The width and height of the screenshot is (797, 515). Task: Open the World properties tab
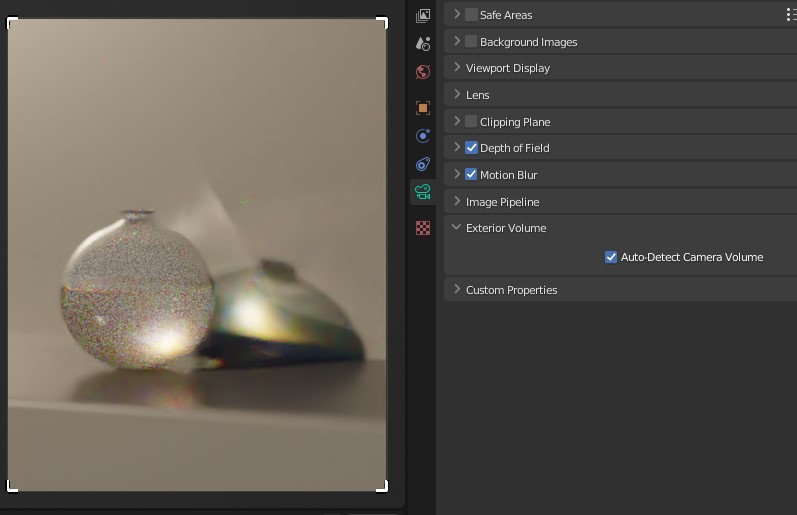[423, 72]
